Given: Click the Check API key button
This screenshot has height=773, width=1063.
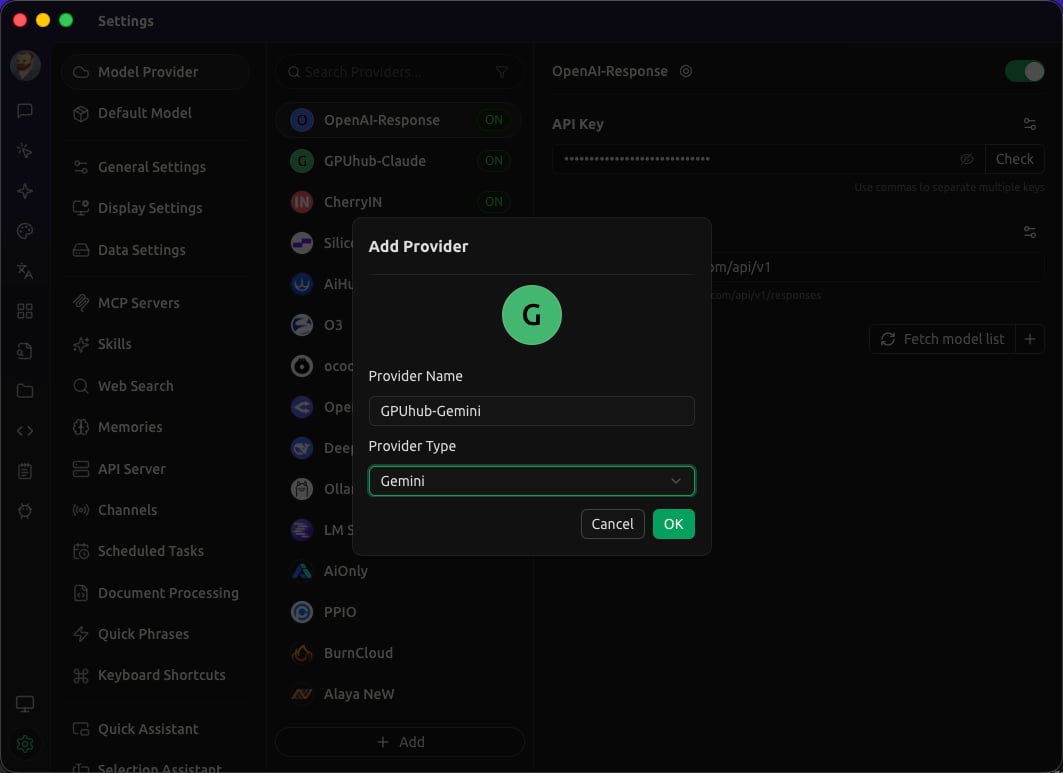Looking at the screenshot, I should click(x=1014, y=159).
